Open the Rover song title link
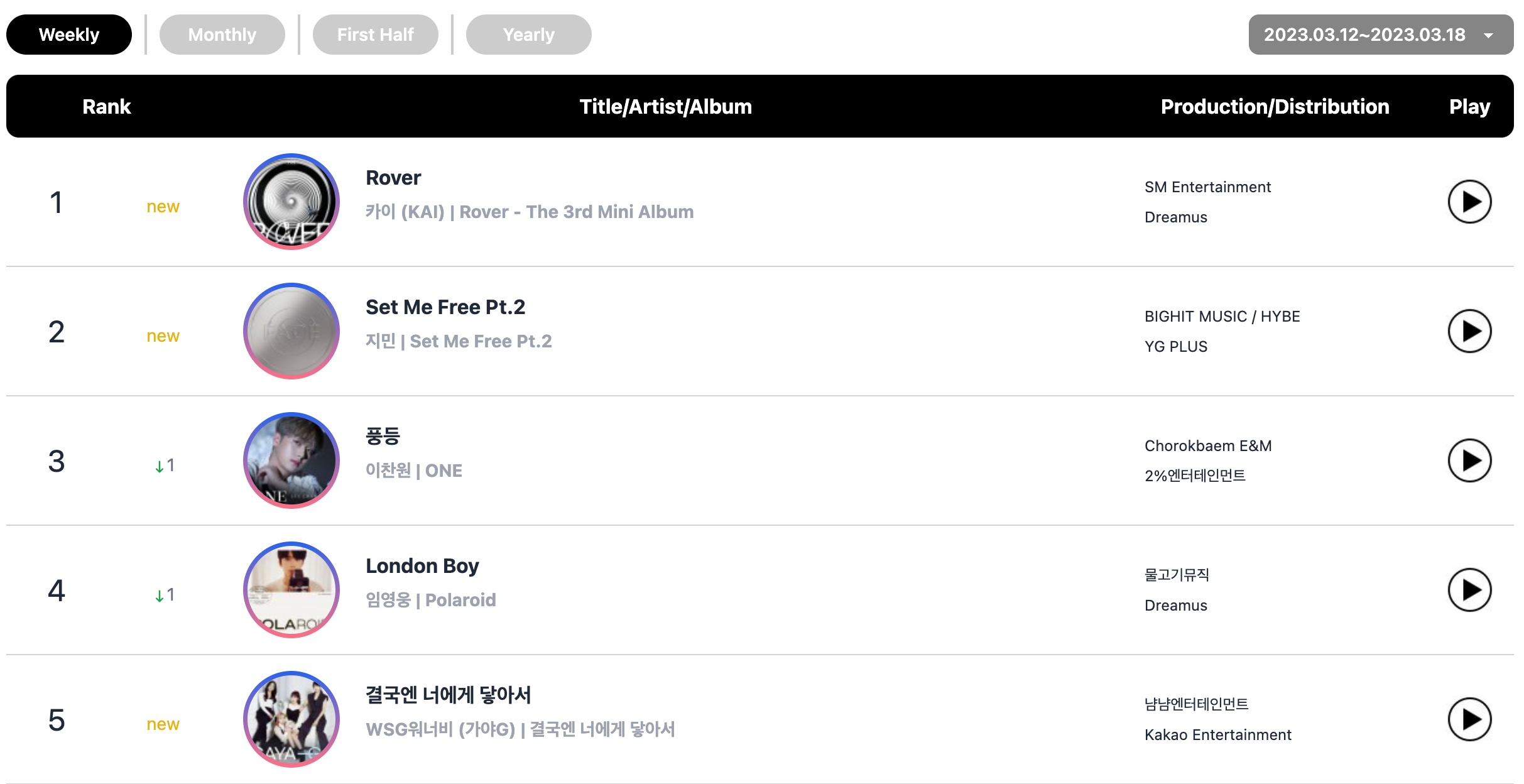 click(393, 178)
